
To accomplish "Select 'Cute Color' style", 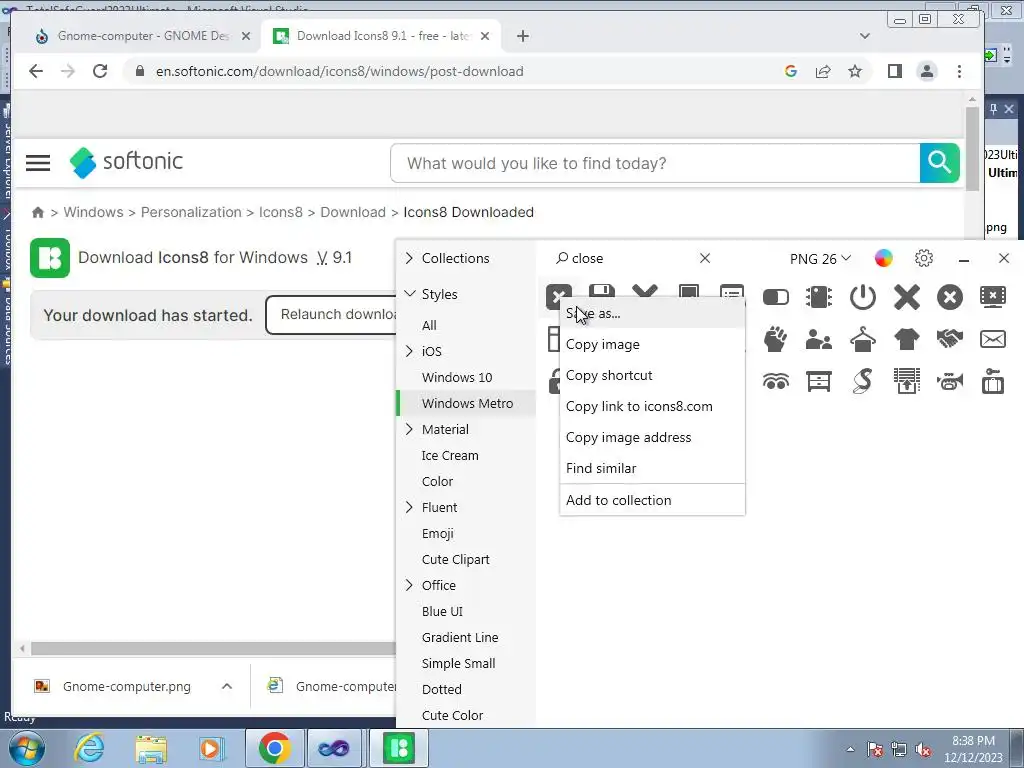I will point(453,715).
